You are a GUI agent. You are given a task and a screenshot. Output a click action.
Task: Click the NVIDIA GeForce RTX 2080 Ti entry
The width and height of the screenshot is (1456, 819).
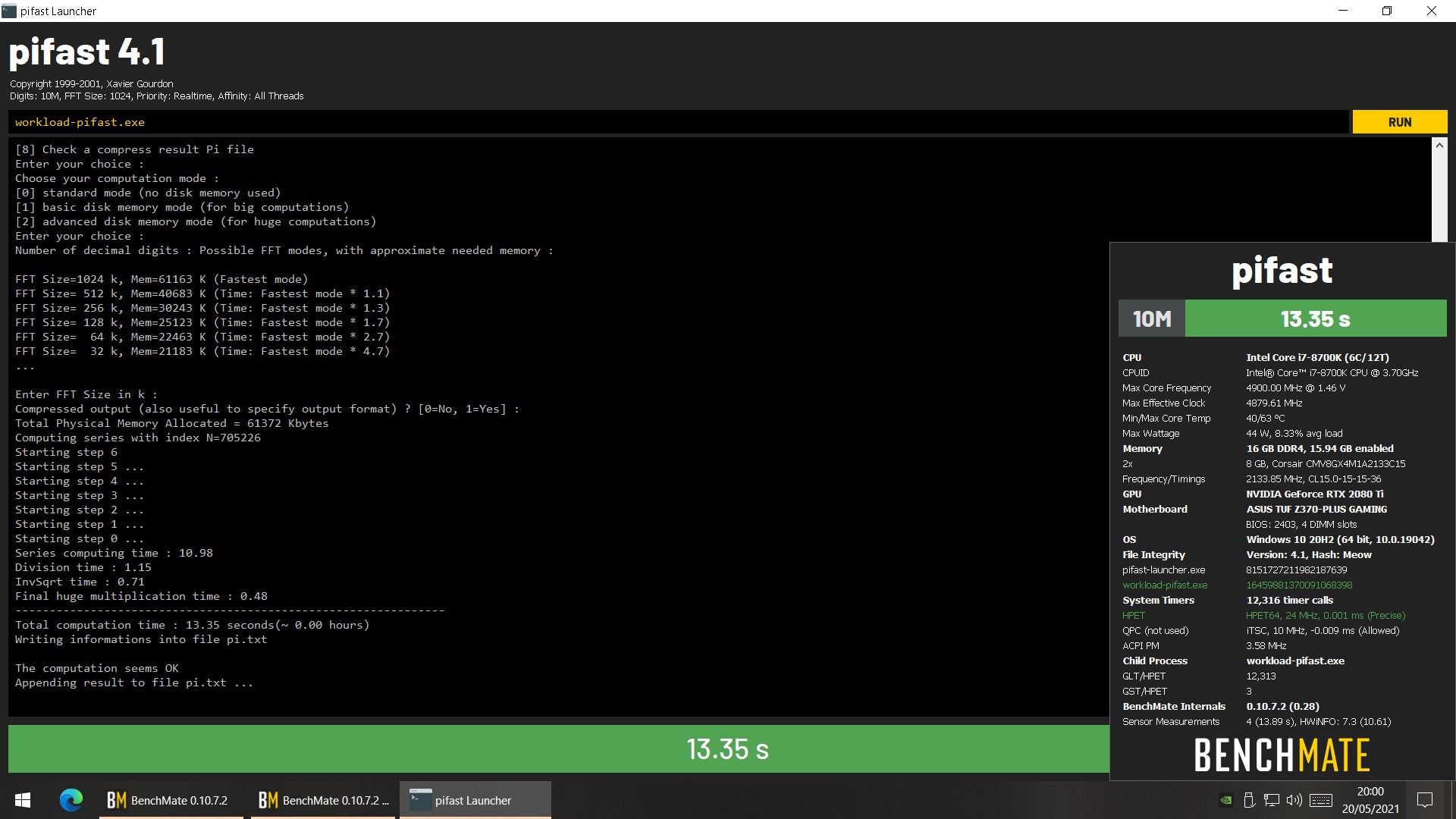click(x=1315, y=494)
